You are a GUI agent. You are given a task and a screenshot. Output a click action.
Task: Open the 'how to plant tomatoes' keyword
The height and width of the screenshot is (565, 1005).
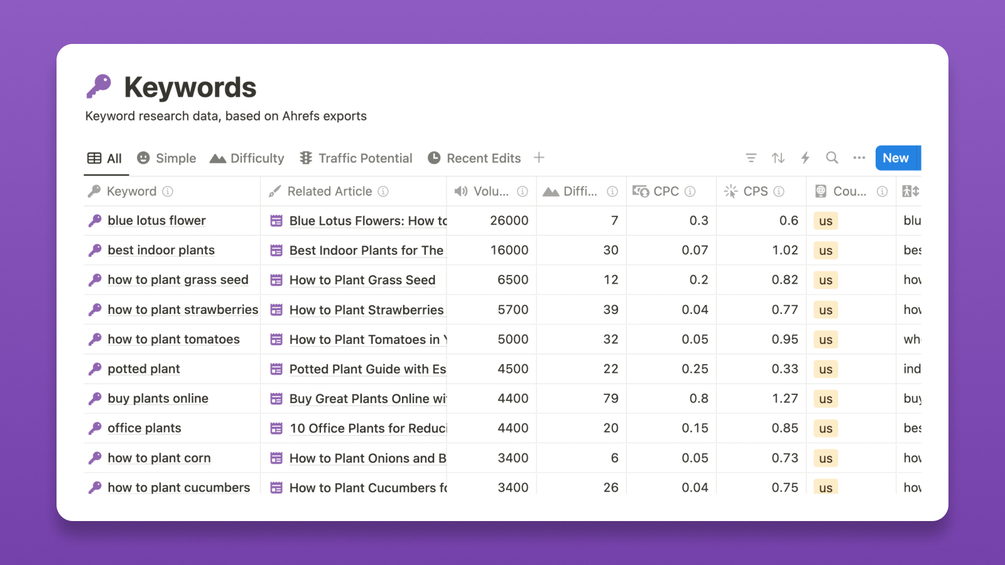click(x=173, y=339)
